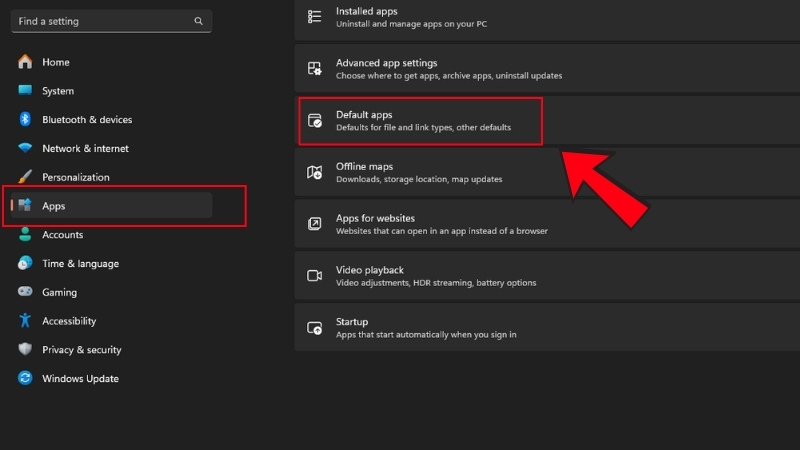This screenshot has height=450, width=800.
Task: Click the Windows Update refresh icon
Action: (x=25, y=378)
